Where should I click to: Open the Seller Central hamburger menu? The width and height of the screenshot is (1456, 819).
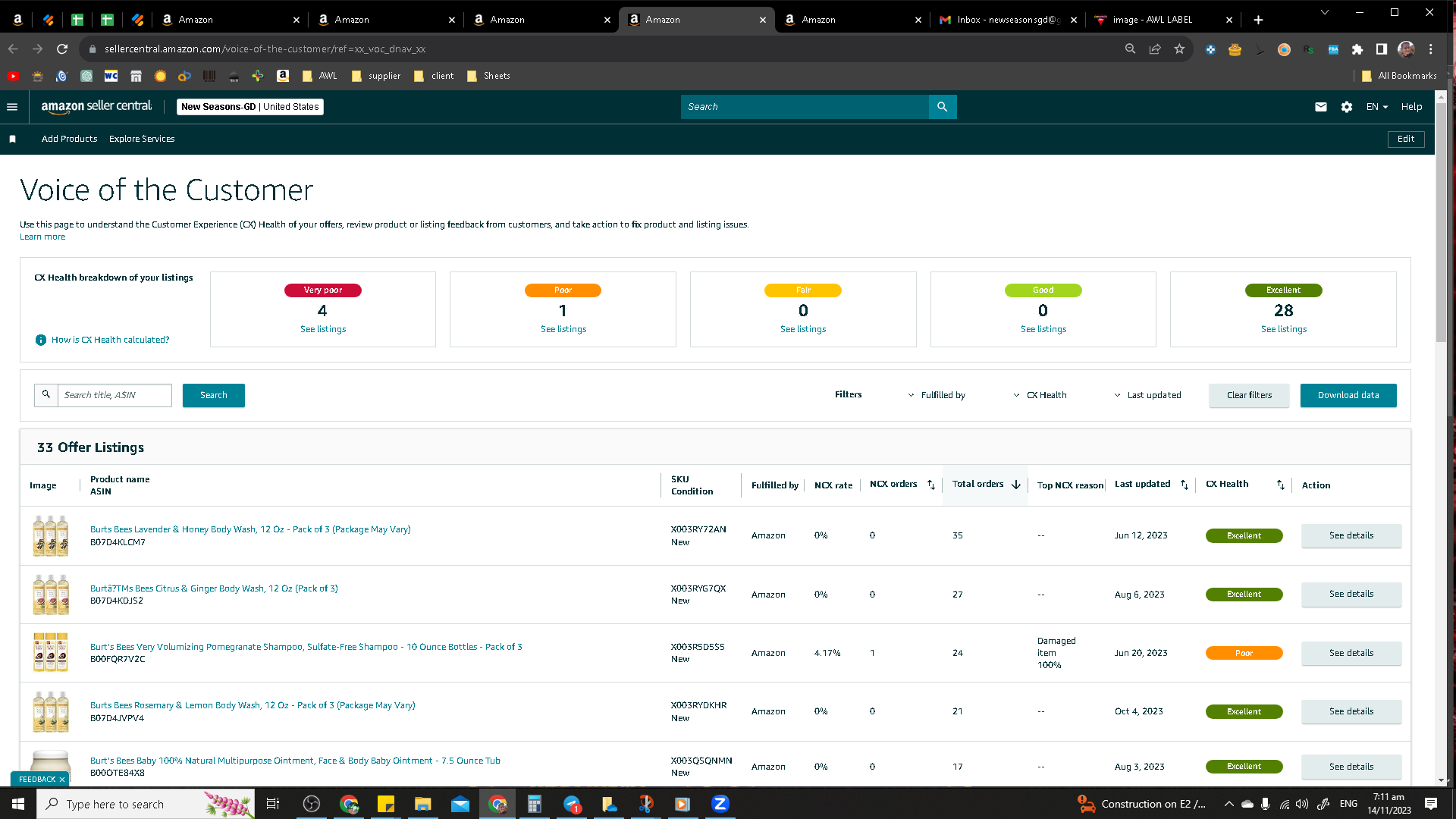(12, 107)
